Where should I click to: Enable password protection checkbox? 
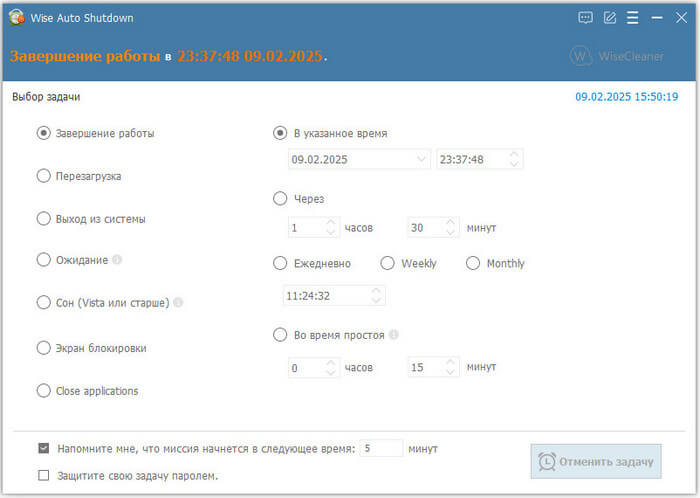(x=43, y=475)
